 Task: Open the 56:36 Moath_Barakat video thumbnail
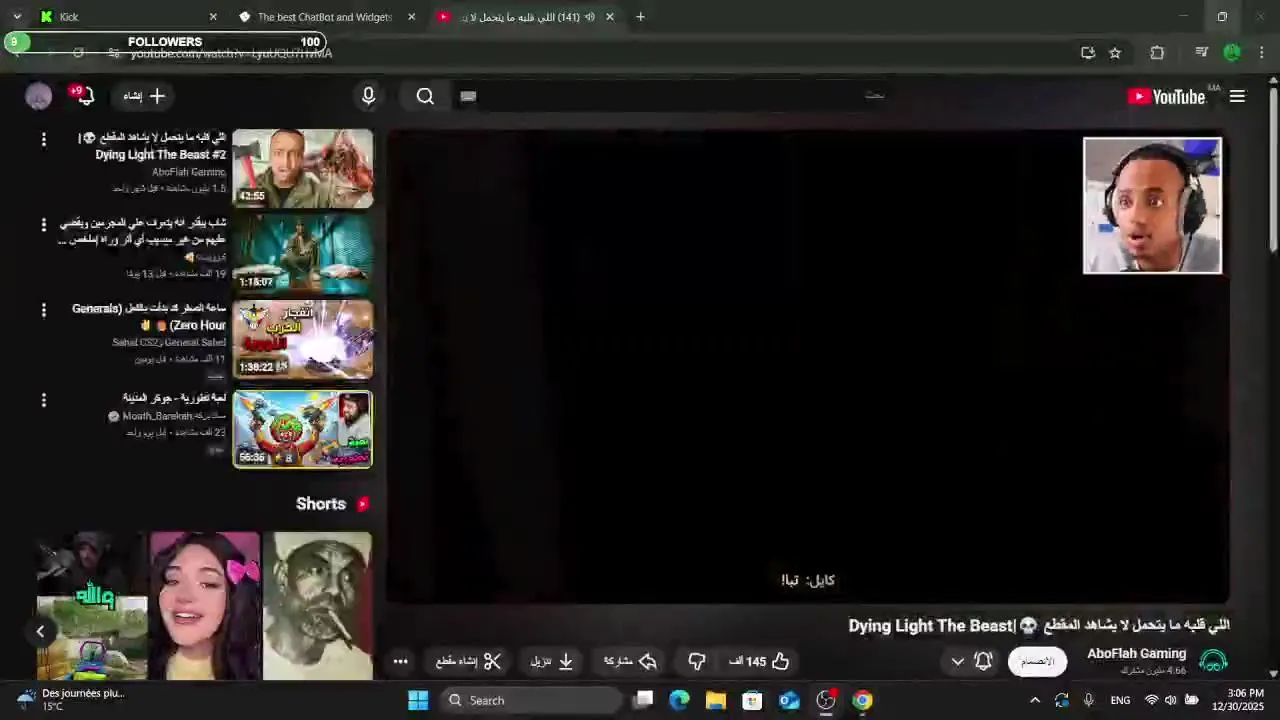[x=303, y=429]
